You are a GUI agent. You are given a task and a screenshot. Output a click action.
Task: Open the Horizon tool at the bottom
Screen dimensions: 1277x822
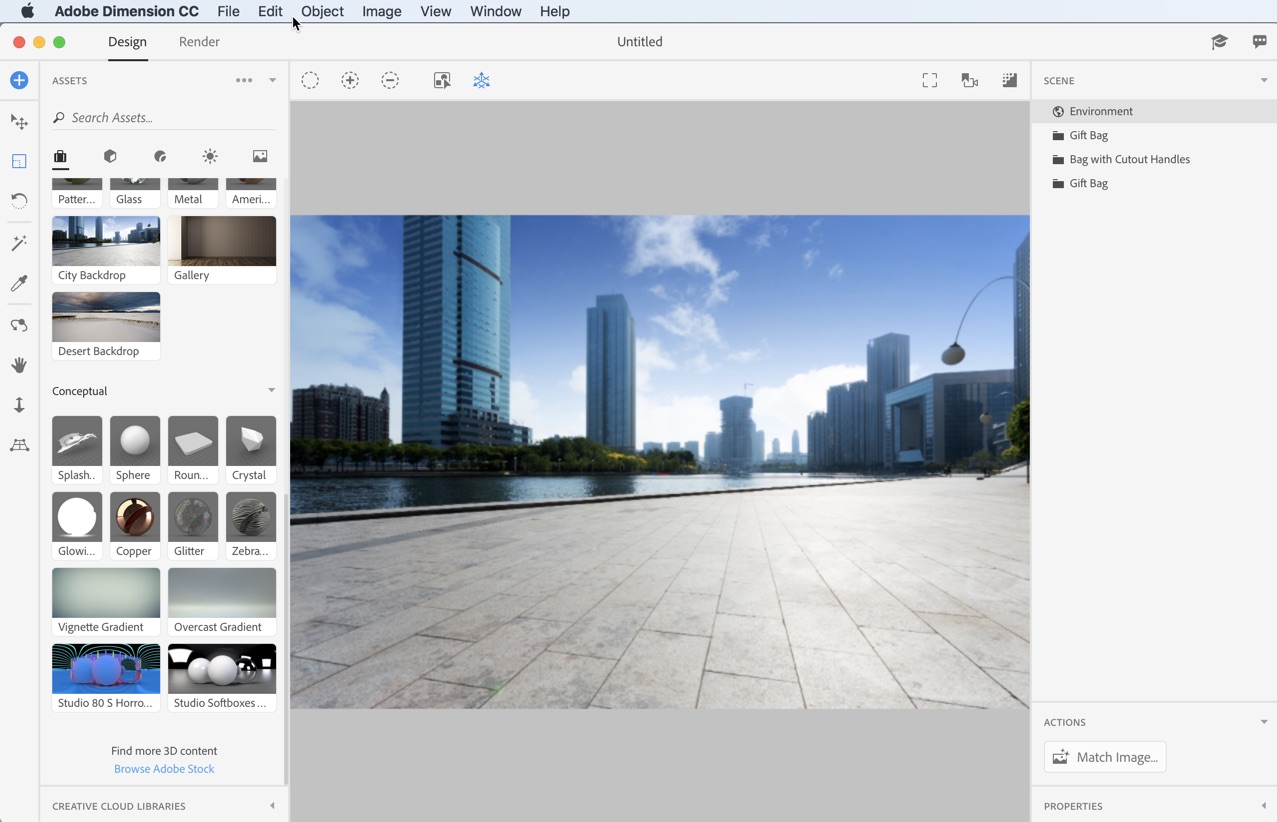(18, 445)
